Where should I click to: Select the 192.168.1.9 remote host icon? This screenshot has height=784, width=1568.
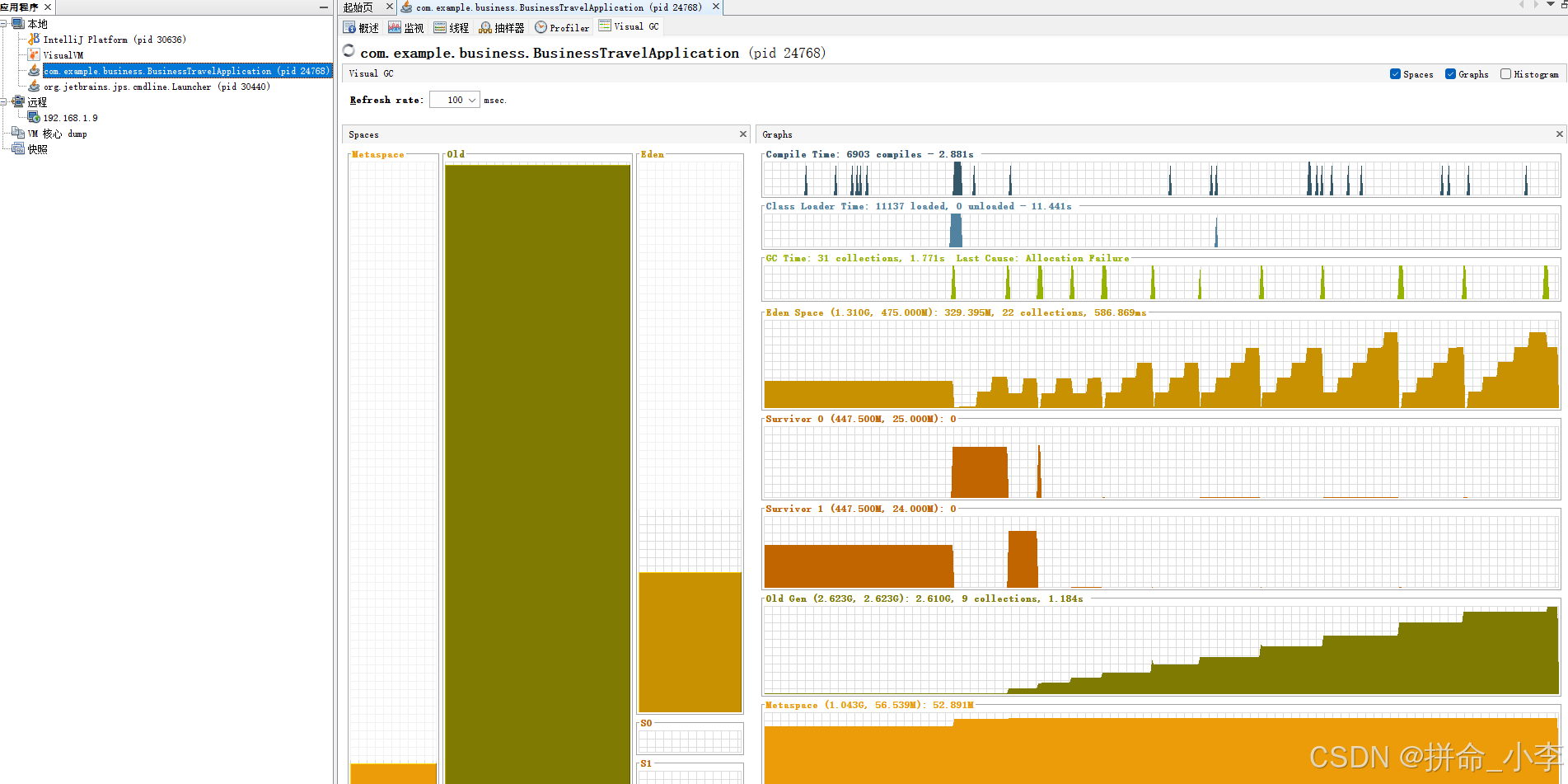(x=34, y=117)
